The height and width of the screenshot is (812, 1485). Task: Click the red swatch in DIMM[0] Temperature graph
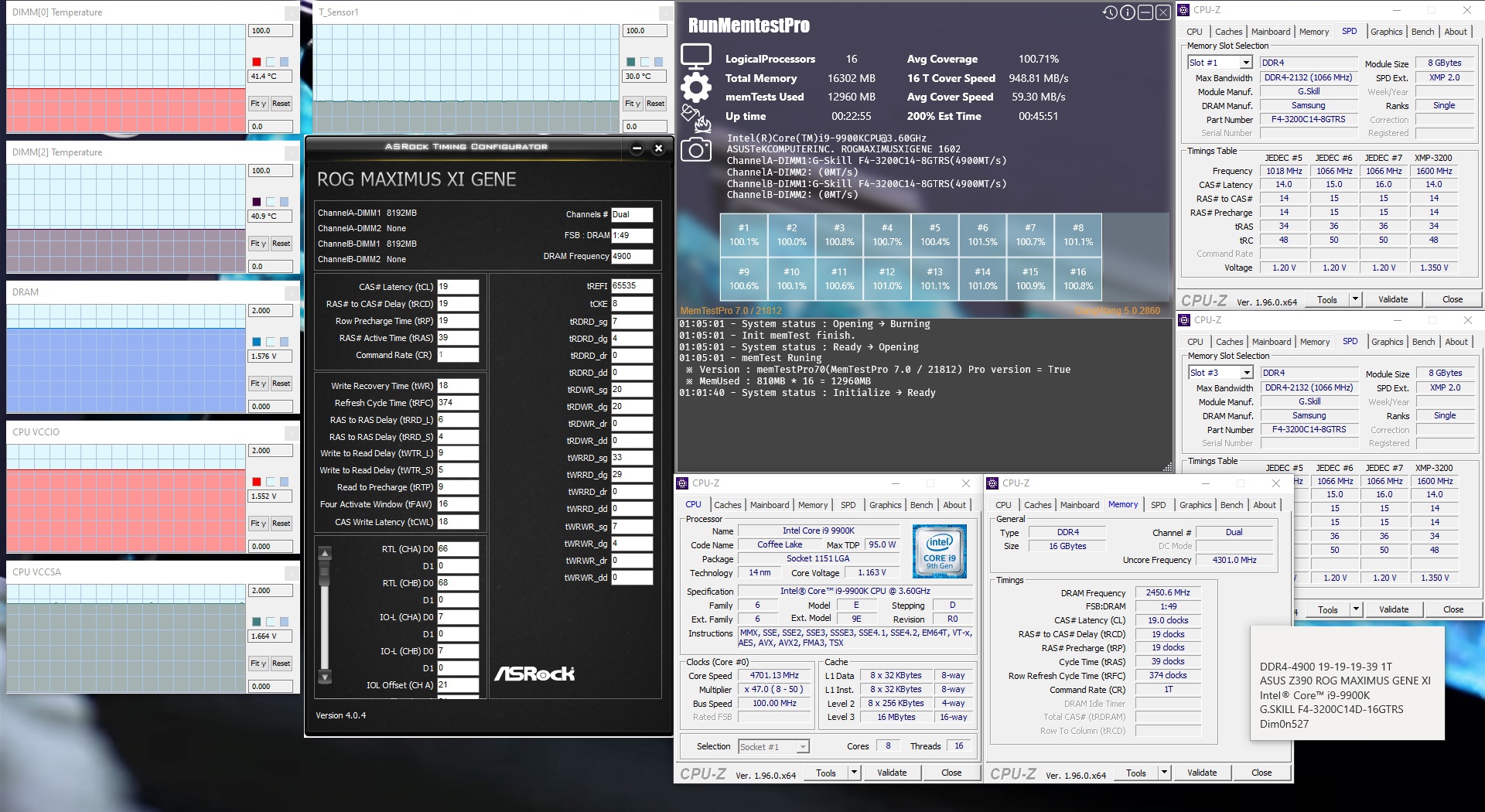click(x=257, y=62)
